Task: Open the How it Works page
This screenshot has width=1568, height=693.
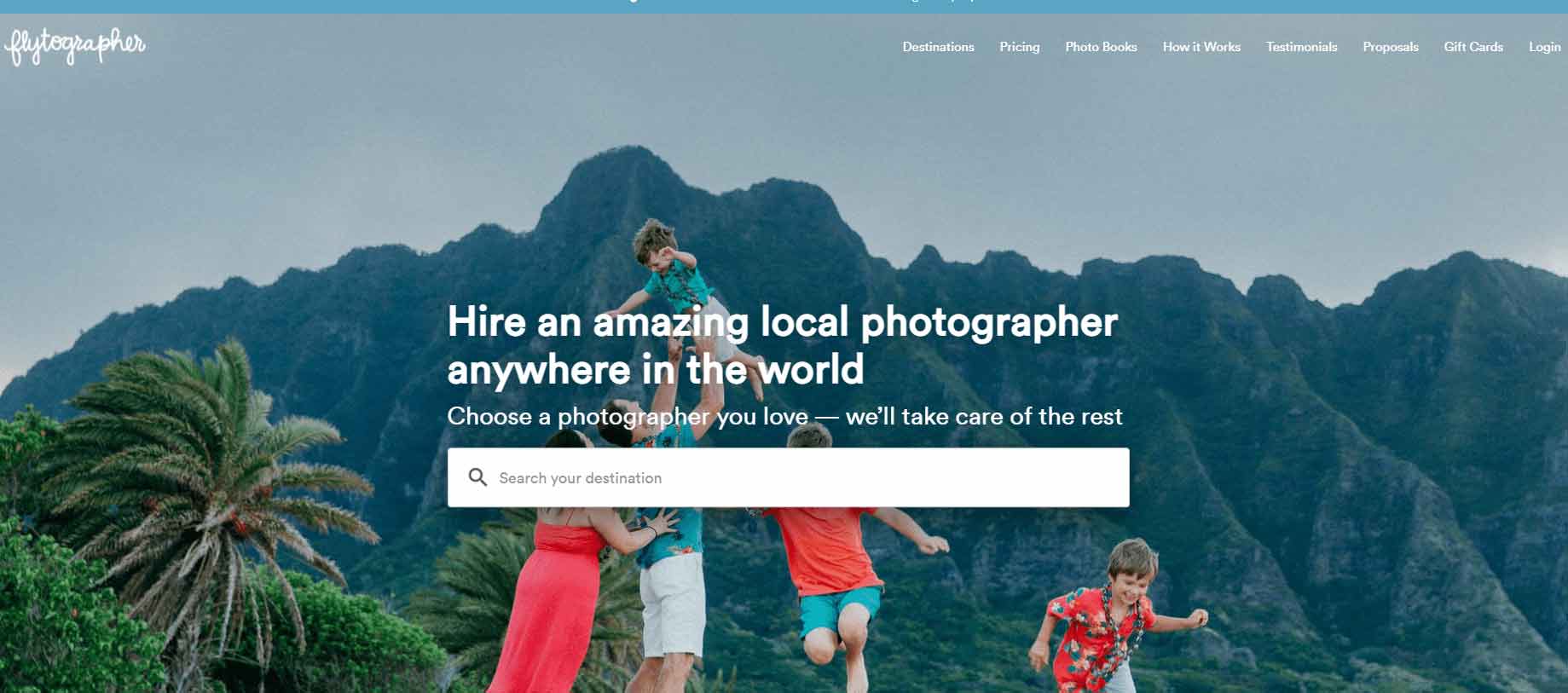Action: tap(1201, 47)
